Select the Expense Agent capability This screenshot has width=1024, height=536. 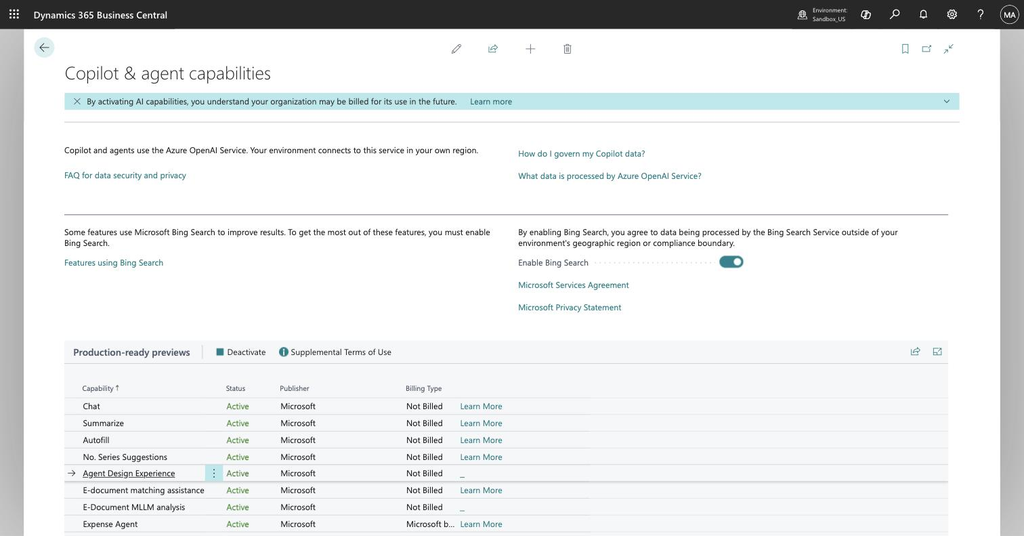click(110, 524)
